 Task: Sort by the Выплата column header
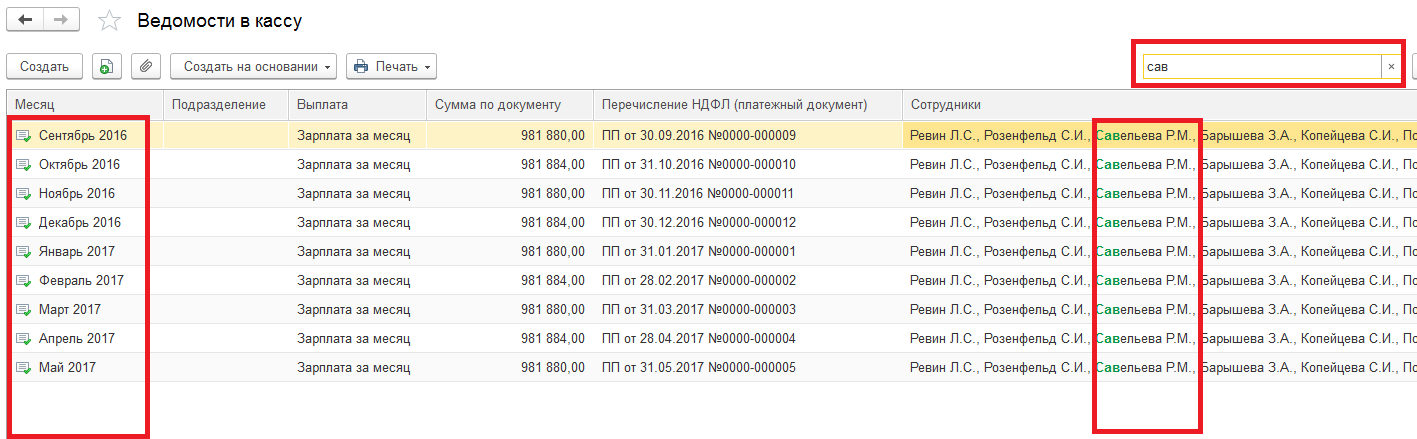pyautogui.click(x=357, y=104)
